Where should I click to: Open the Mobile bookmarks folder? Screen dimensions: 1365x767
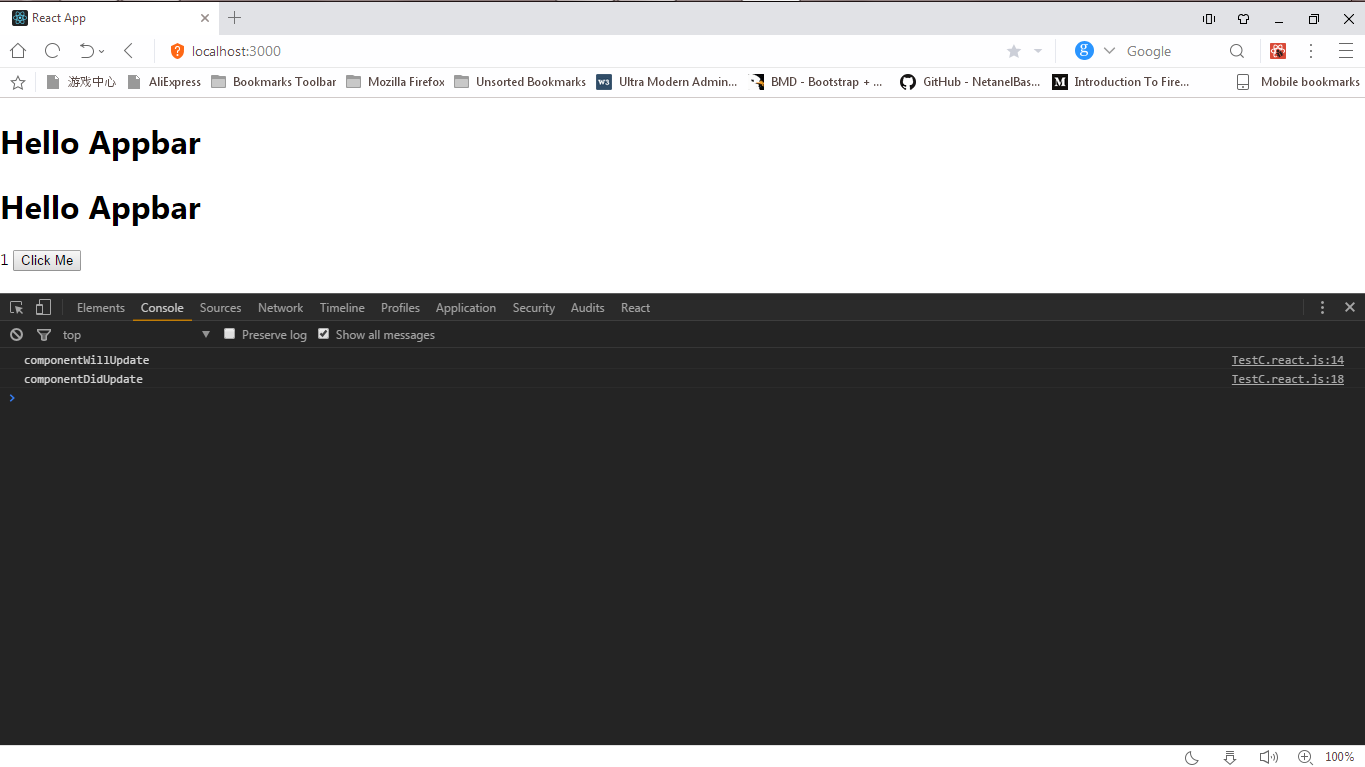coord(1298,82)
